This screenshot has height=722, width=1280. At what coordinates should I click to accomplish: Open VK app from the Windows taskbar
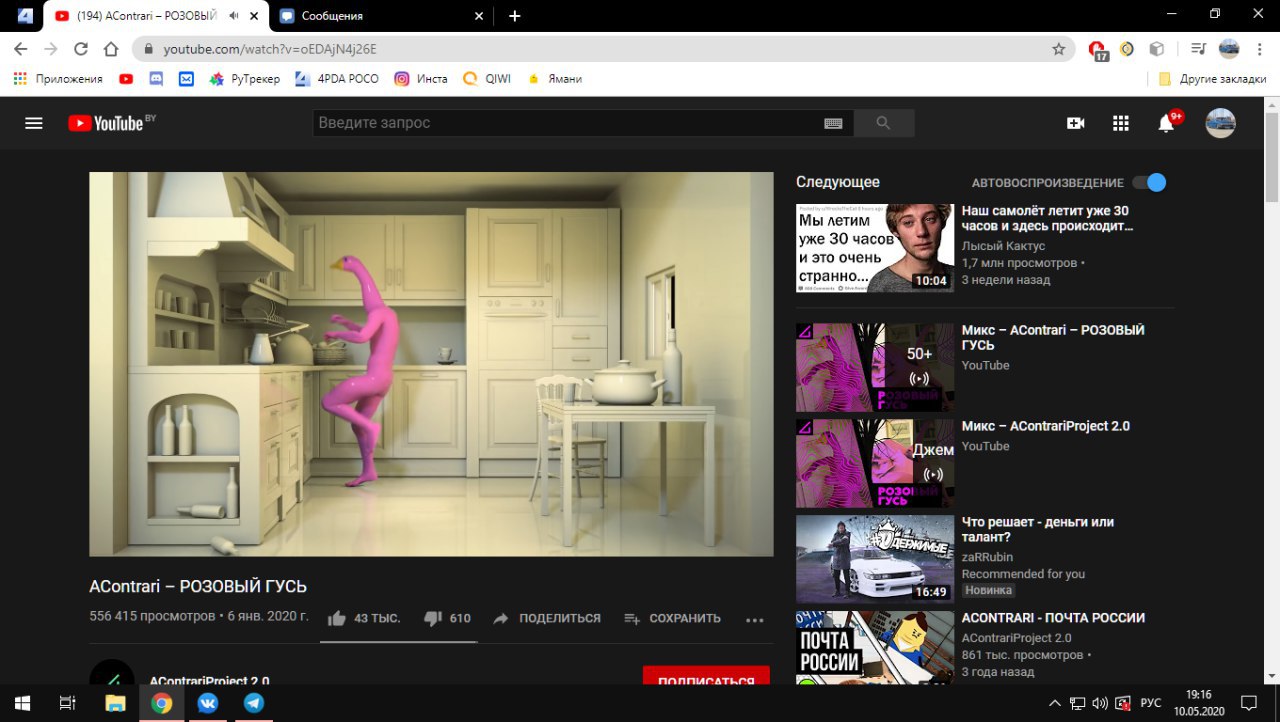tap(208, 703)
